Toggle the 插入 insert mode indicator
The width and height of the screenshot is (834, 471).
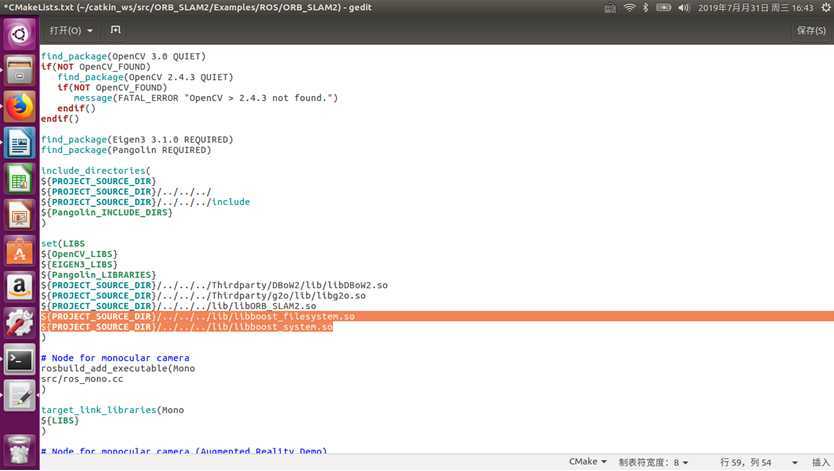(x=821, y=462)
